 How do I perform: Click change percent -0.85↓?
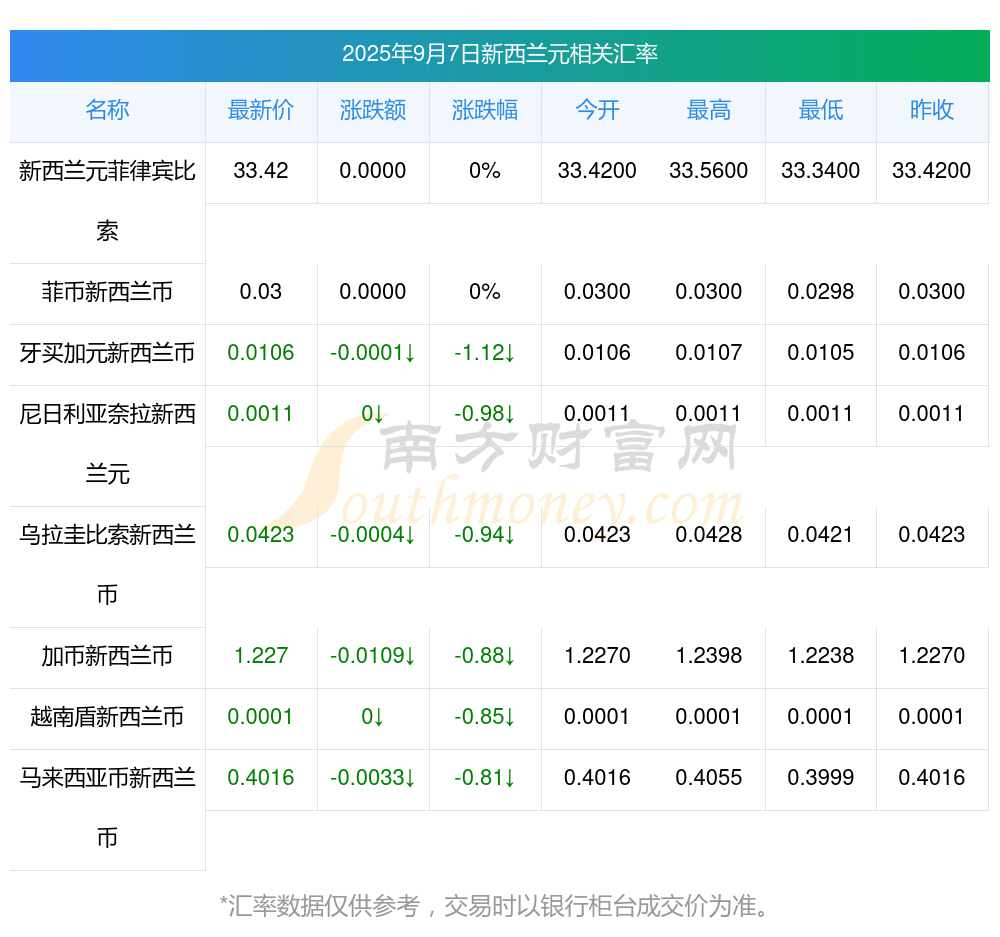(485, 717)
